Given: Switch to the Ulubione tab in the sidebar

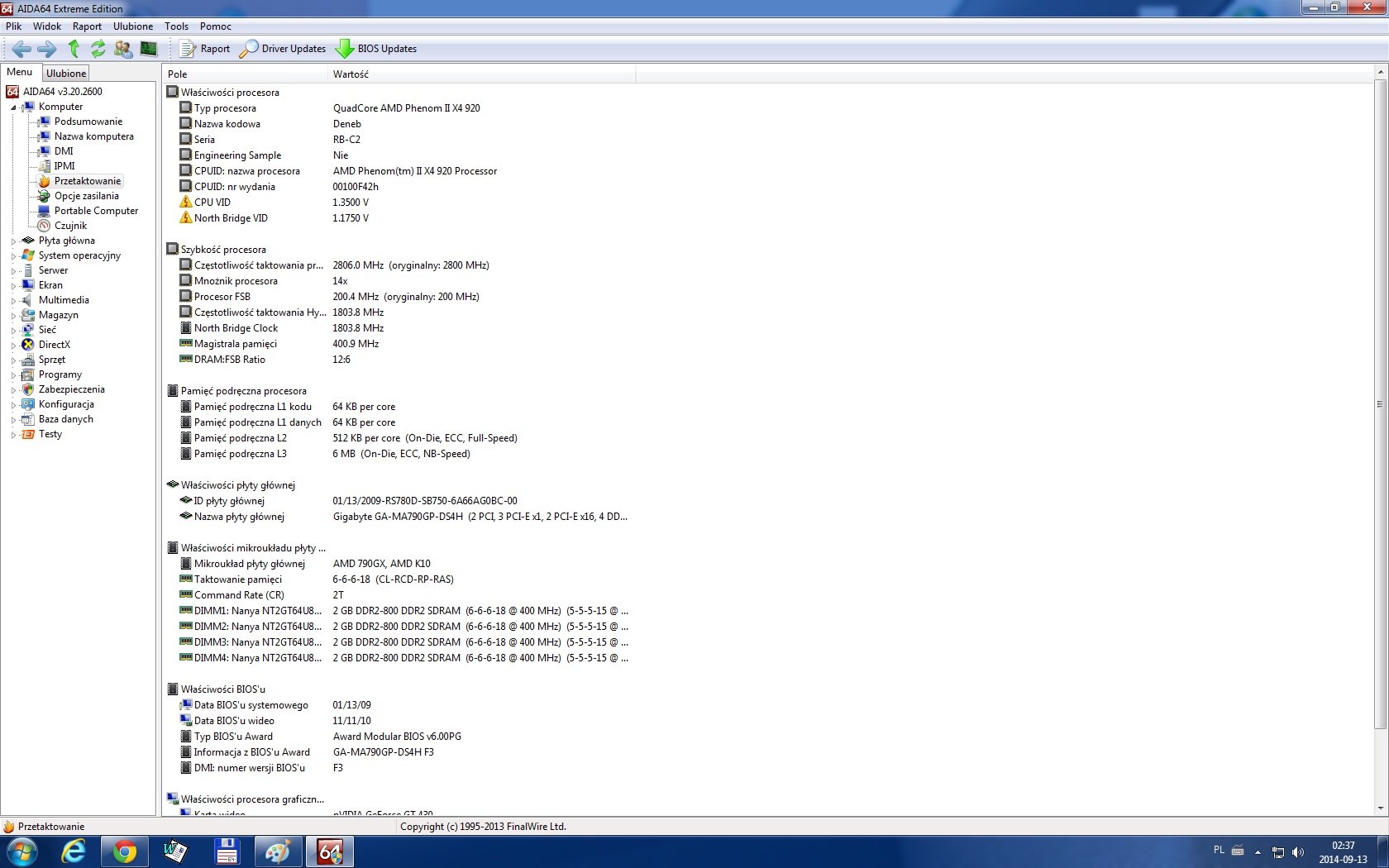Looking at the screenshot, I should click(x=66, y=74).
